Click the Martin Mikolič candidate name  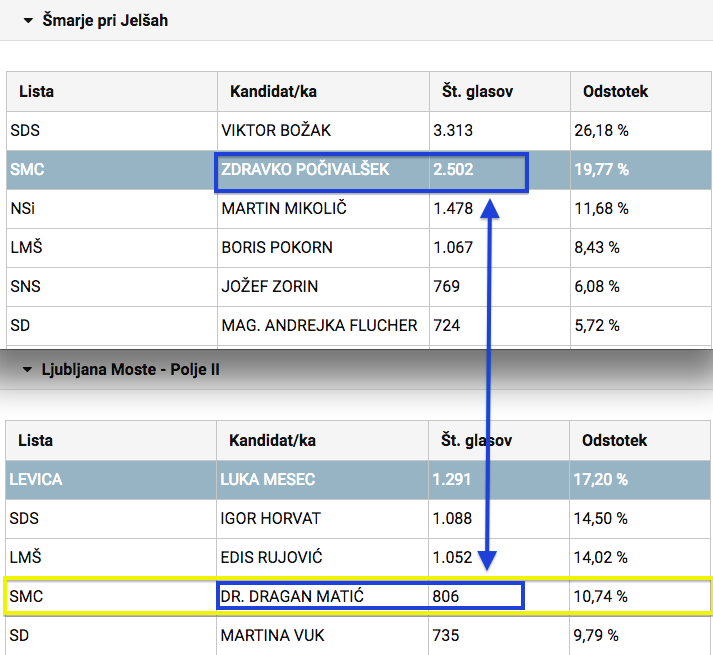point(281,209)
